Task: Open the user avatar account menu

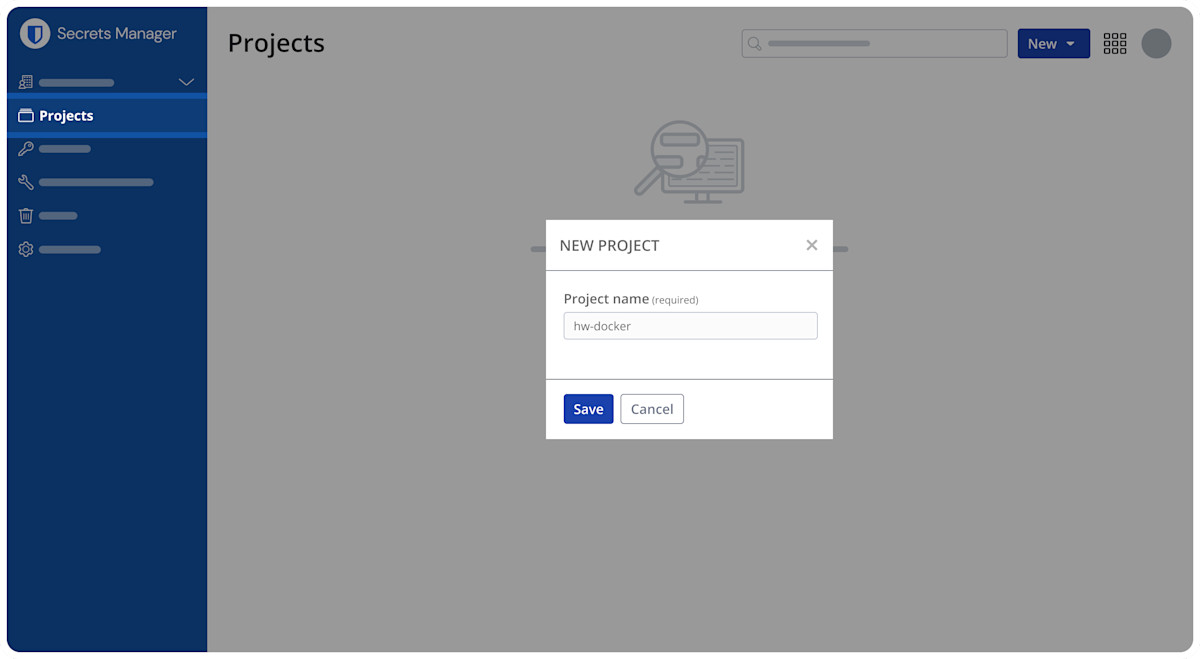Action: [1156, 44]
